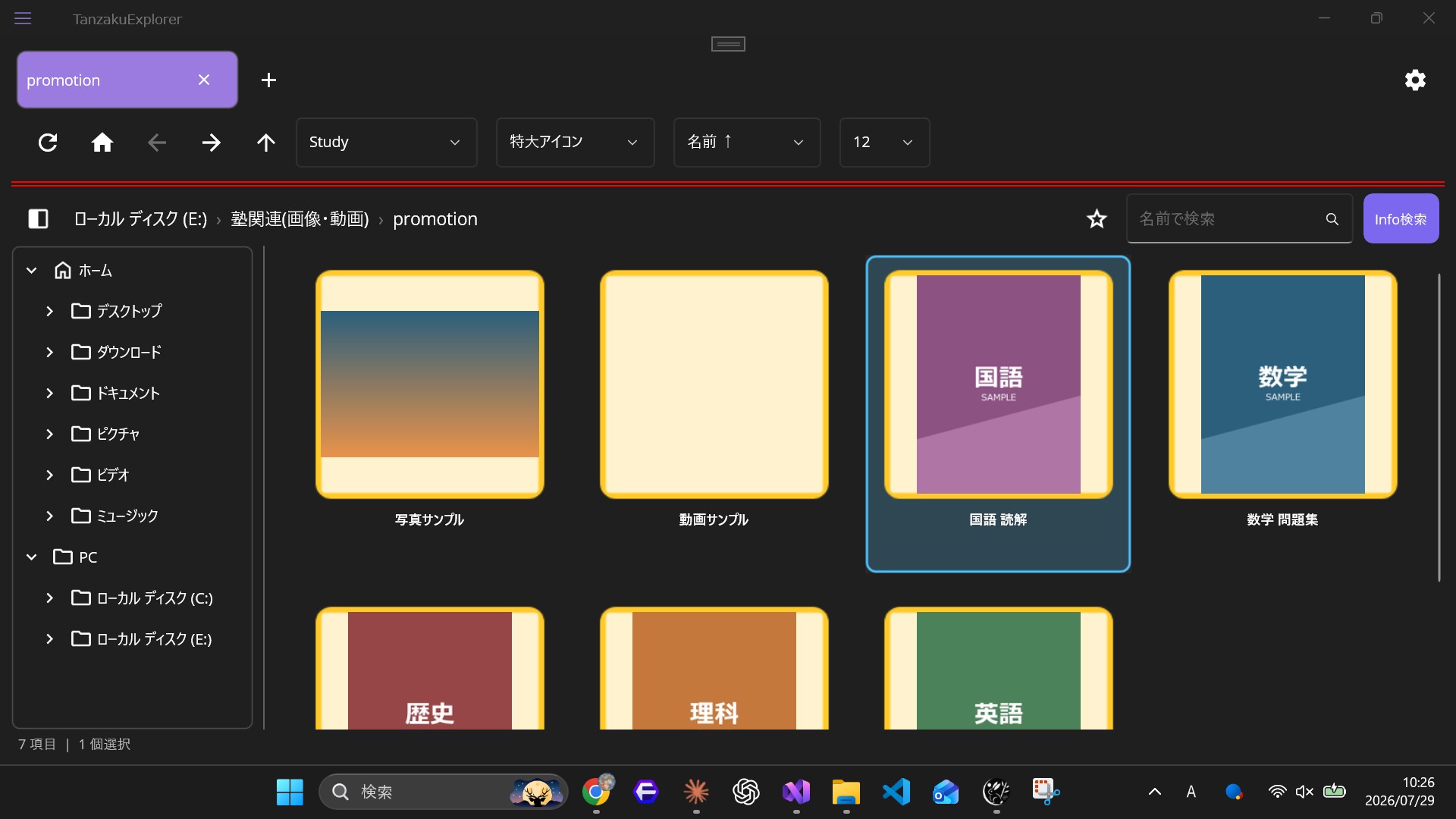
Task: Select ミュージック in the tree
Action: coord(115,516)
